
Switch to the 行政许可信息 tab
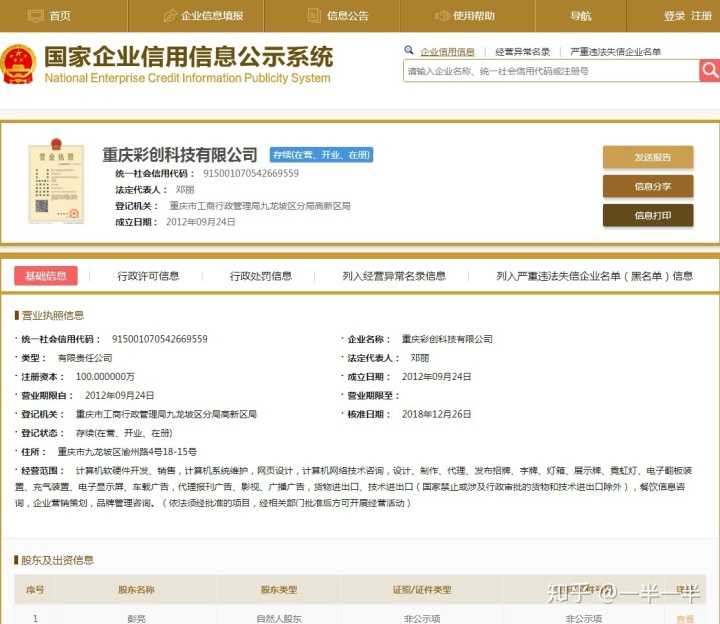[148, 276]
